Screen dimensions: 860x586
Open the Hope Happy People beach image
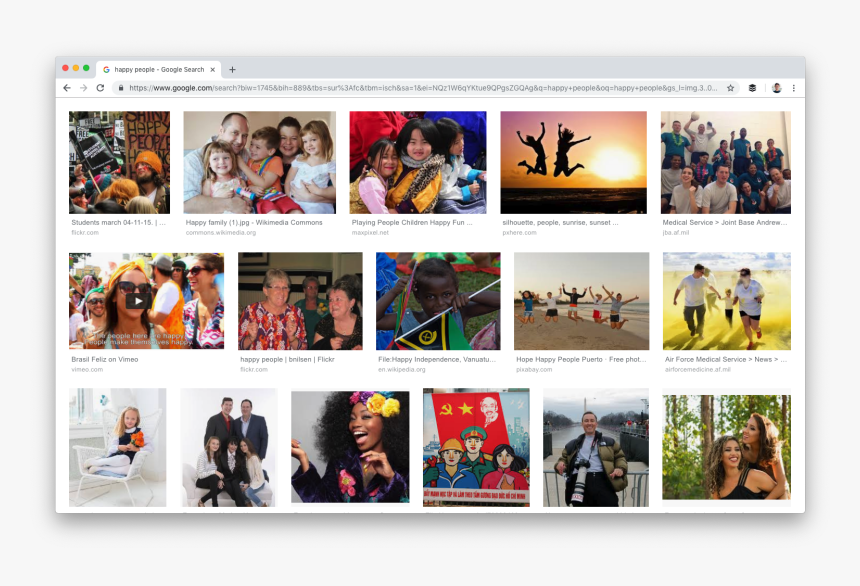[581, 300]
